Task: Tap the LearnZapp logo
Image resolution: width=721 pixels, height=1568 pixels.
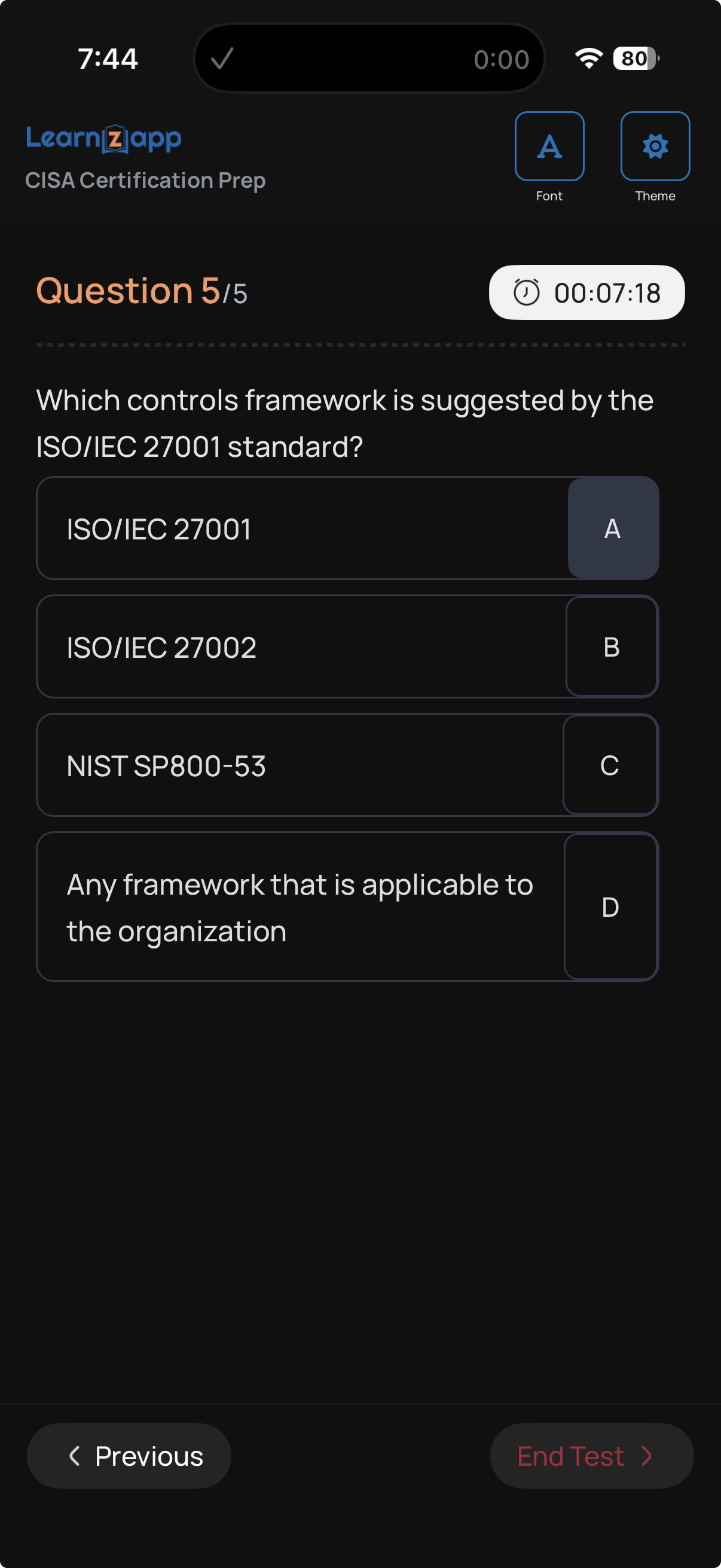Action: (103, 139)
